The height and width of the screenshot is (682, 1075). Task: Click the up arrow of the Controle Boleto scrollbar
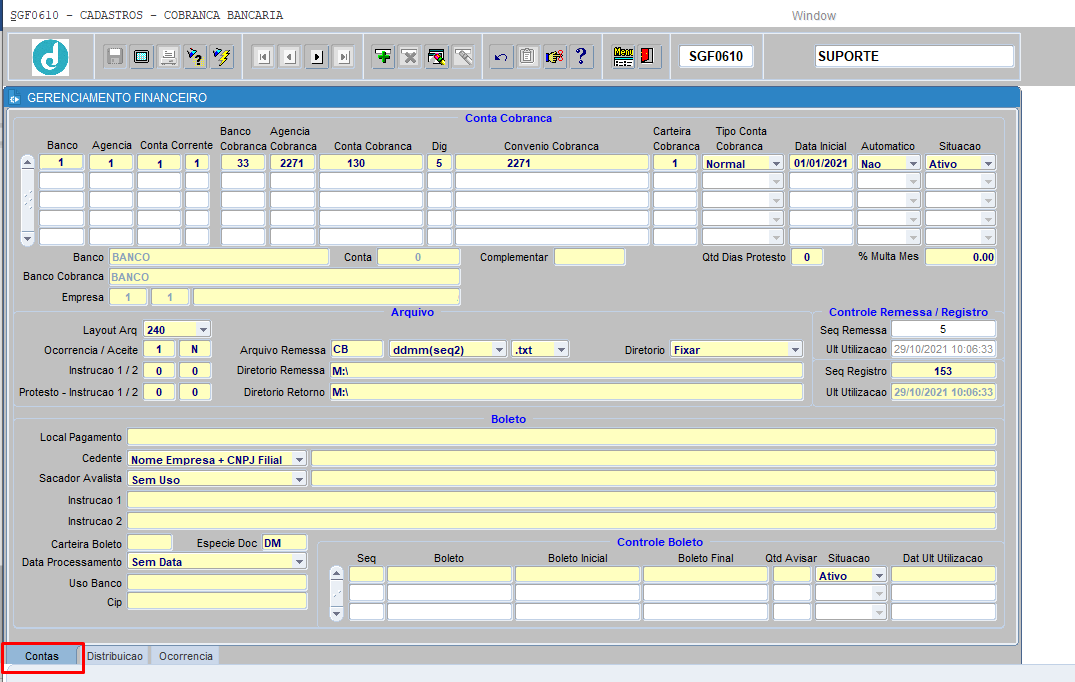pyautogui.click(x=336, y=573)
